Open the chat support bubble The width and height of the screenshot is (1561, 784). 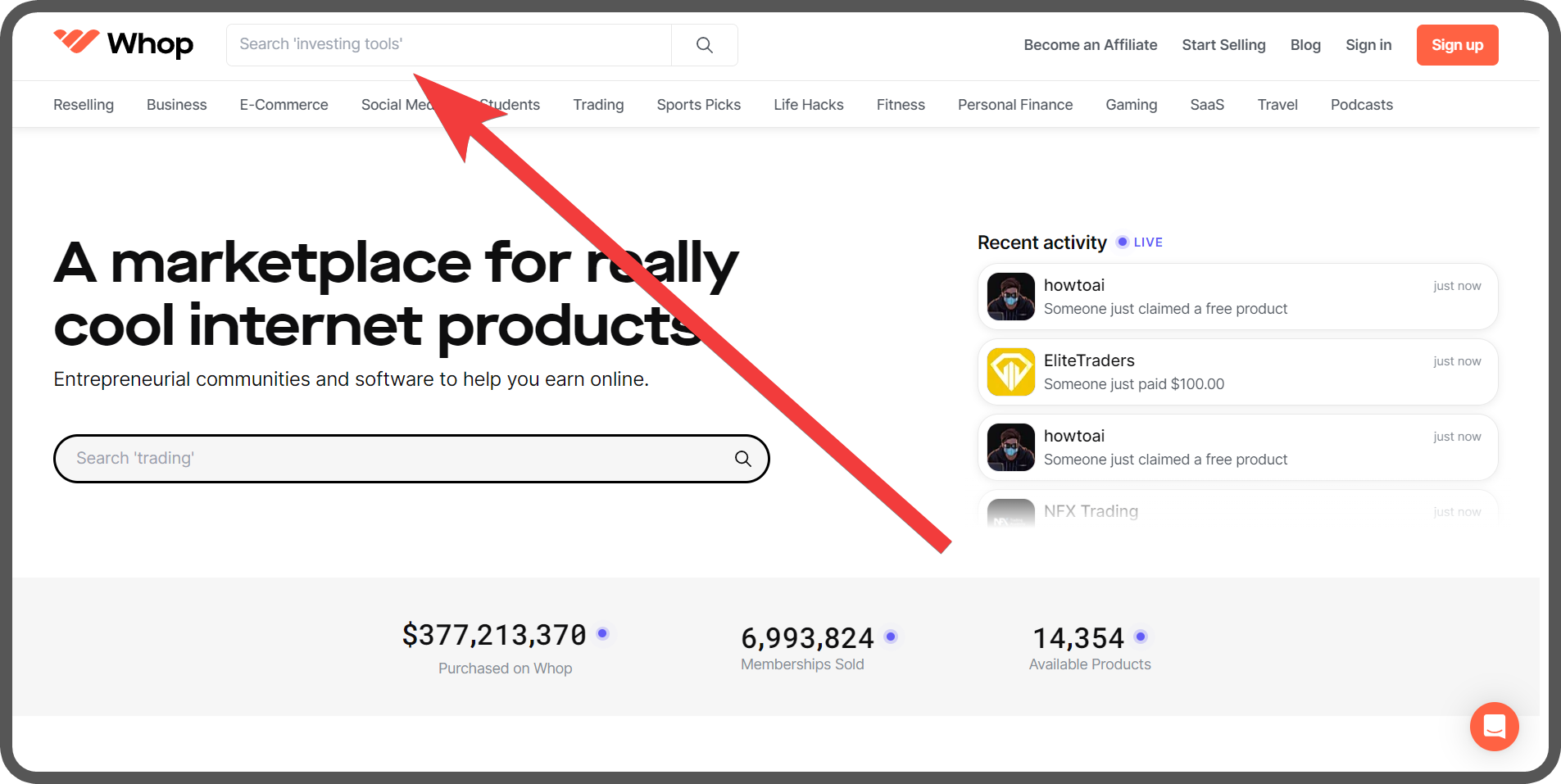(x=1494, y=727)
